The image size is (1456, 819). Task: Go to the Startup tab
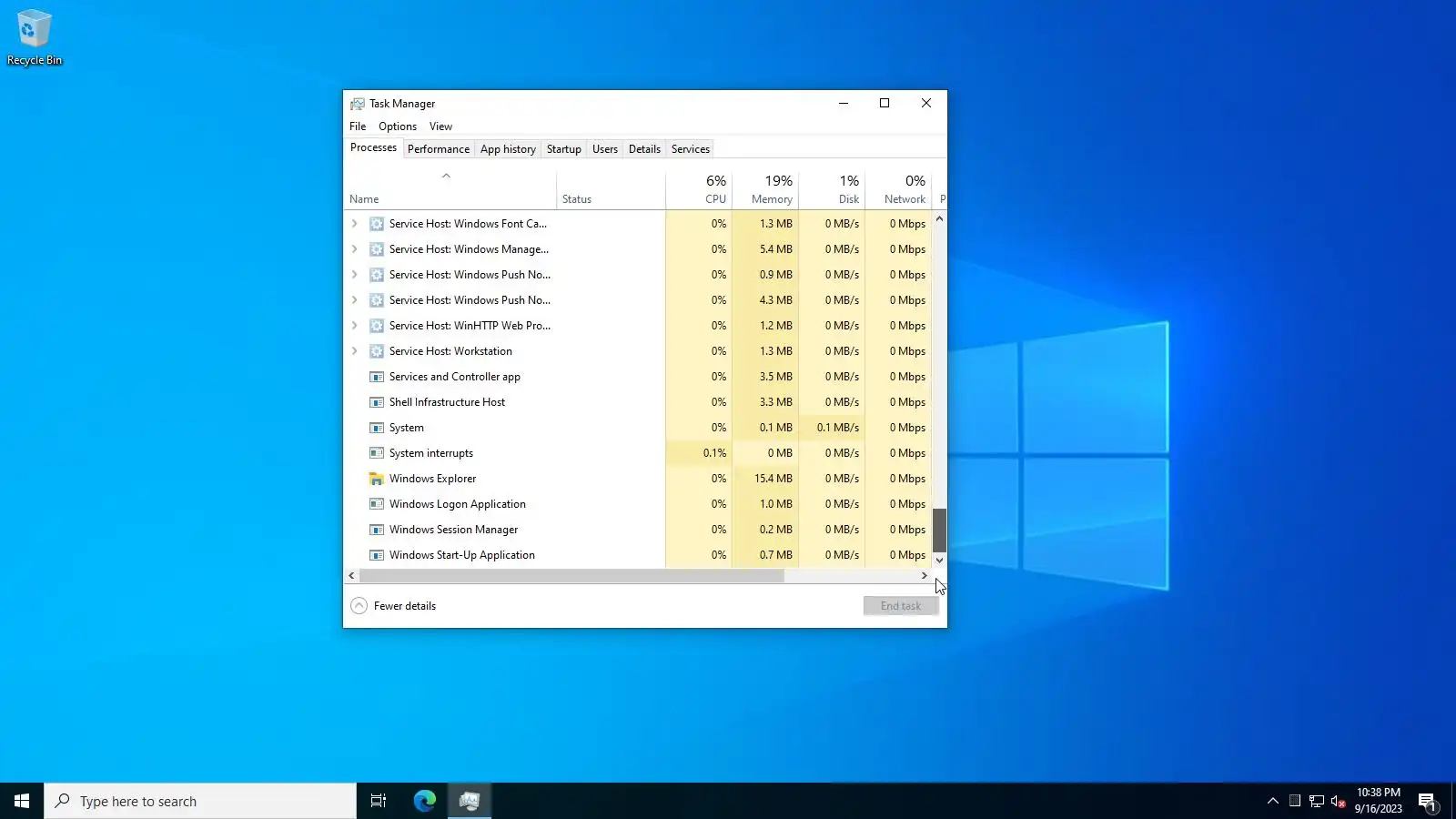coord(564,149)
